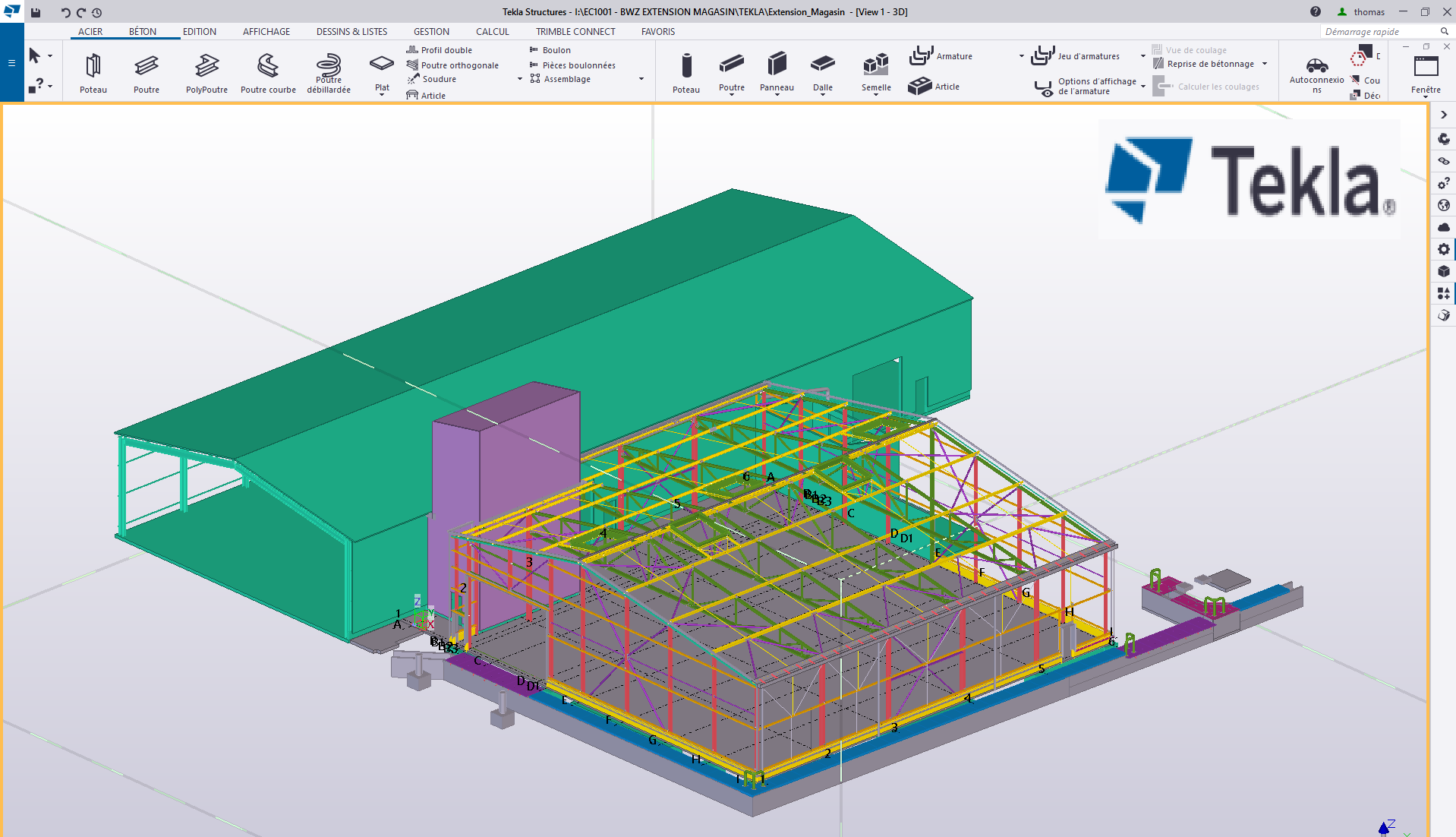Select the Plat plate tool

click(382, 71)
